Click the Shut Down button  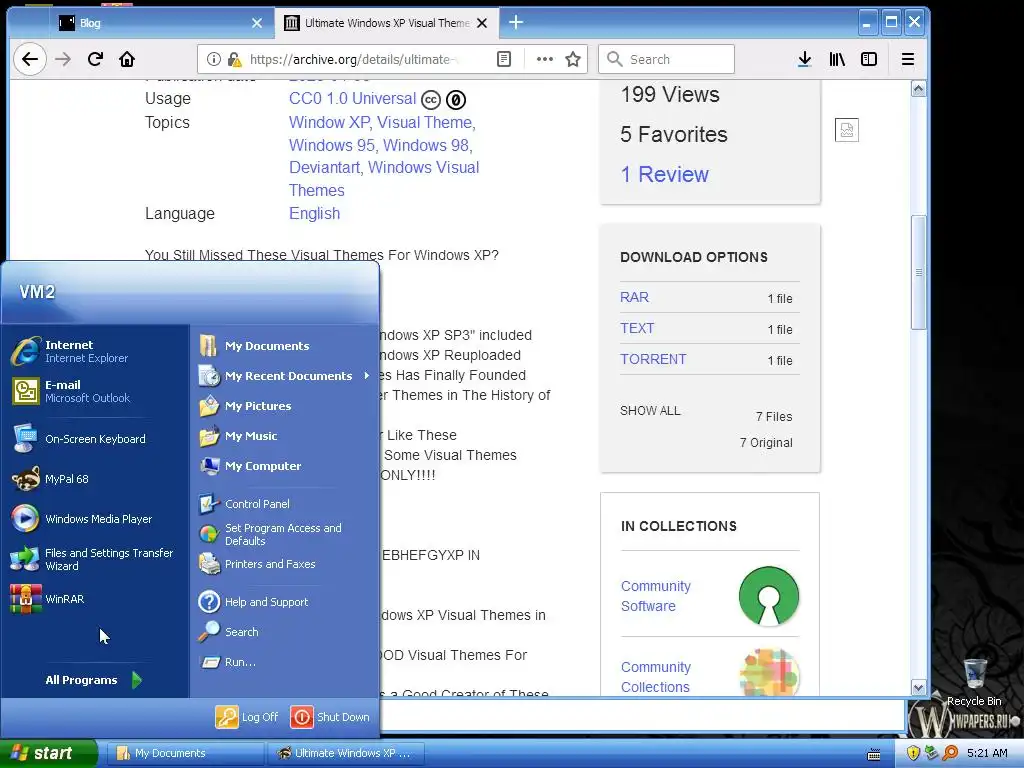click(330, 716)
